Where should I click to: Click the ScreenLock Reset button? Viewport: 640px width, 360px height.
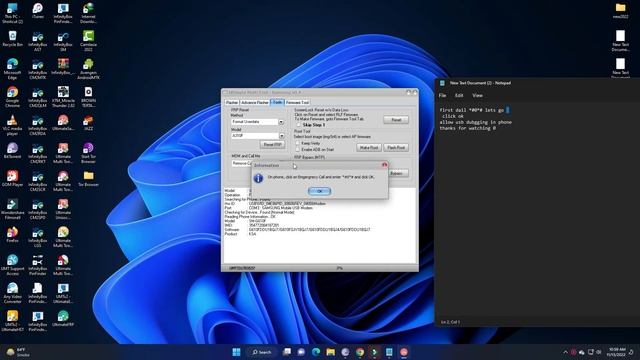point(396,120)
